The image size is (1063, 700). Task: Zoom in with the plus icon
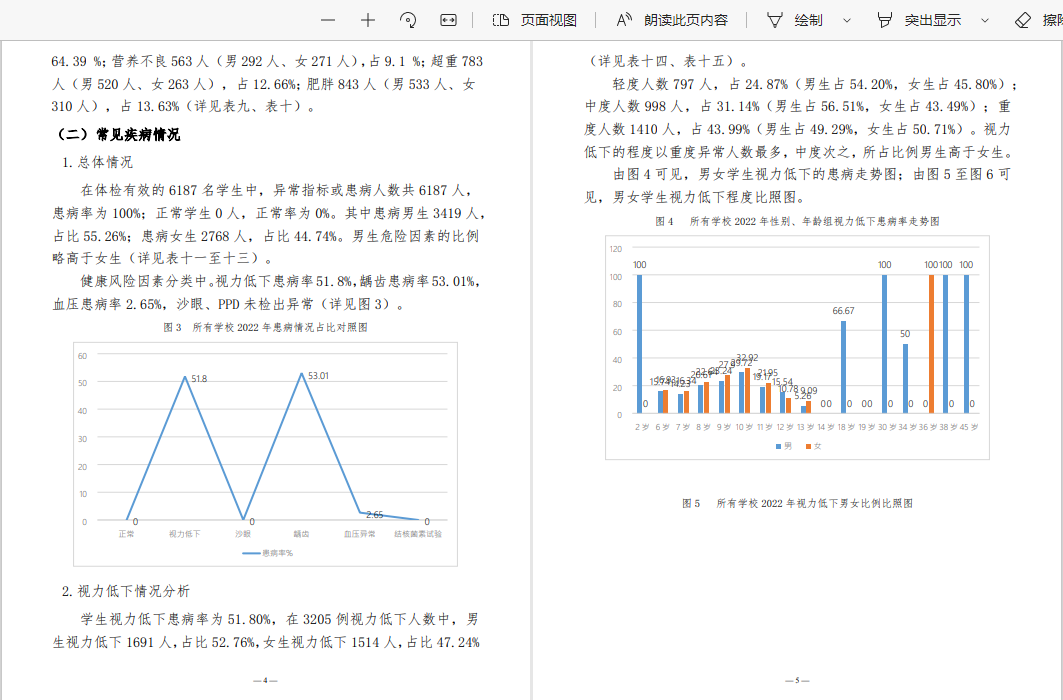coord(368,20)
